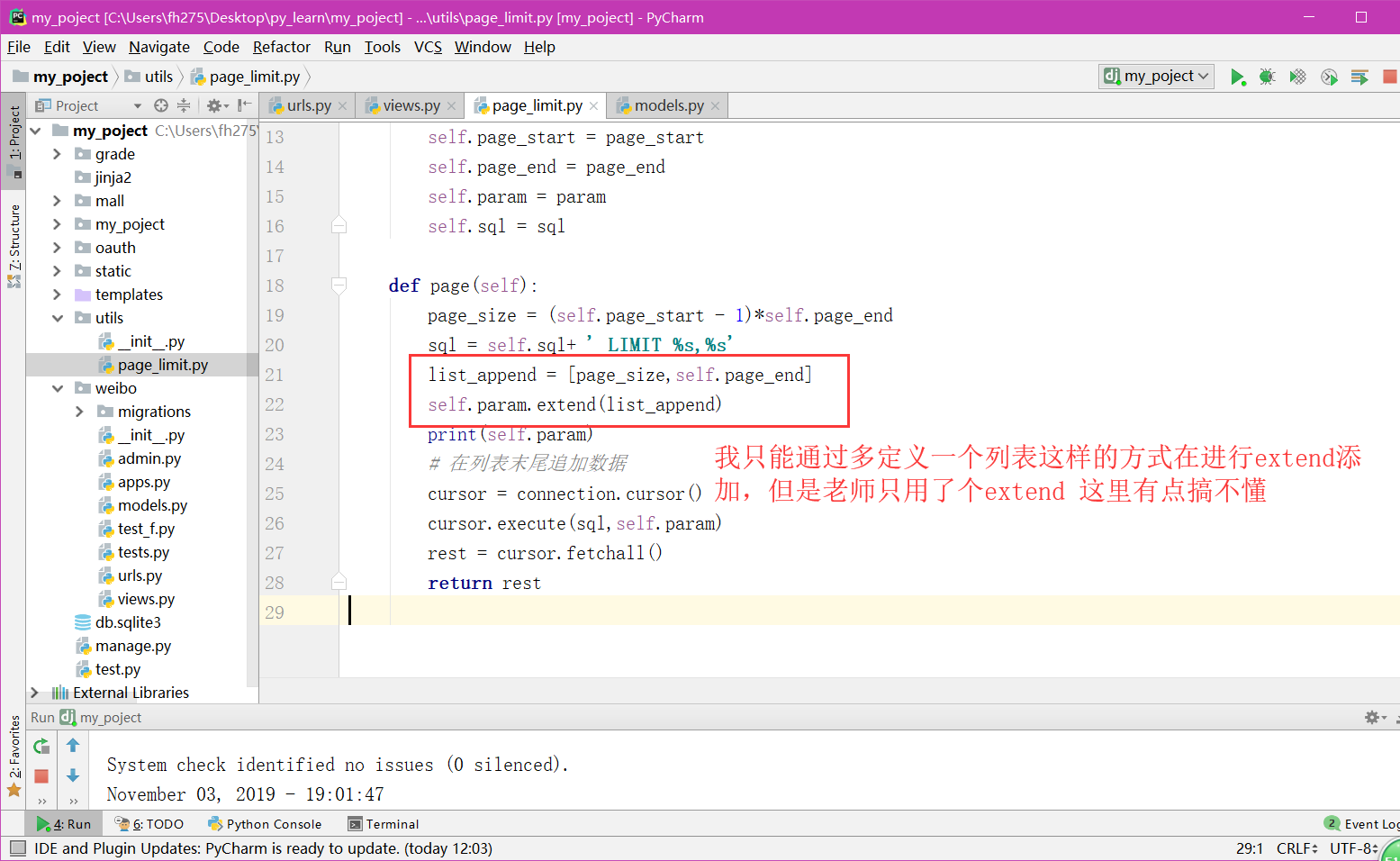Viewport: 1400px width, 861px height.
Task: Close the page_limit.py editor tab
Action: (x=593, y=106)
